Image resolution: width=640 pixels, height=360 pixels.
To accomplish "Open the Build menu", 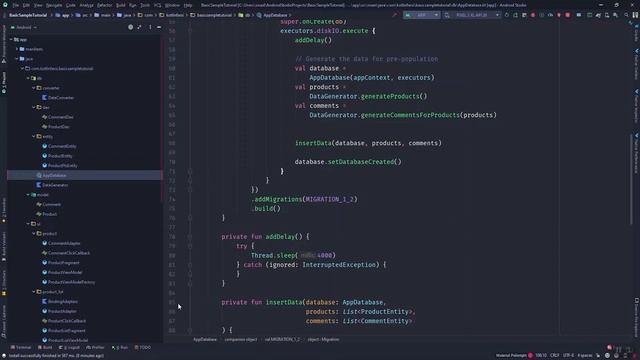I will (120, 5).
